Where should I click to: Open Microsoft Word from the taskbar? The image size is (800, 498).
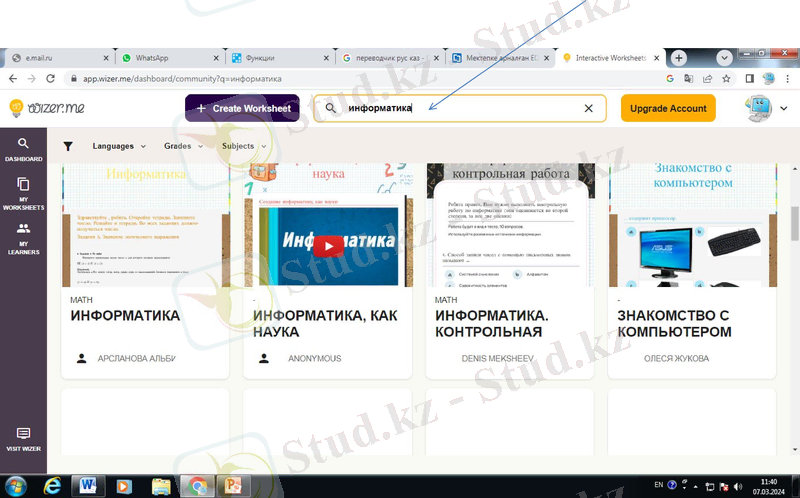[x=86, y=486]
